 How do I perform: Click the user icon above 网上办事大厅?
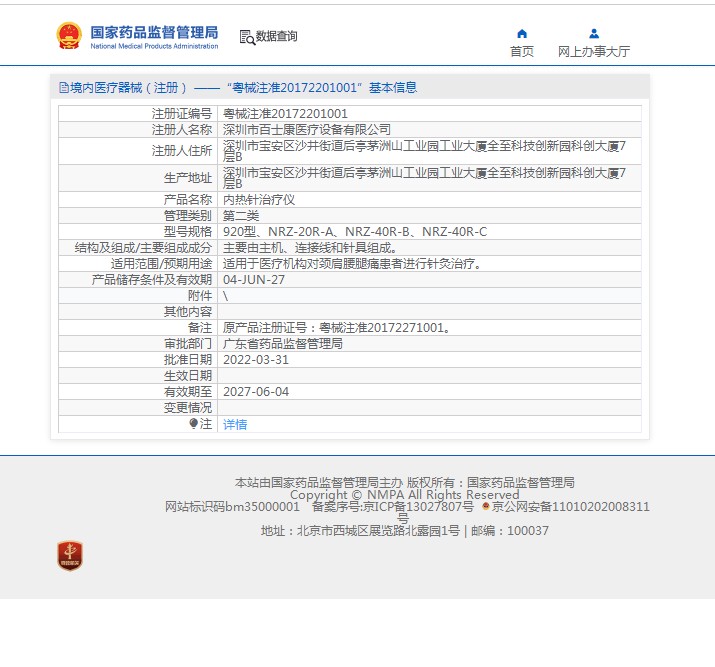pos(594,33)
